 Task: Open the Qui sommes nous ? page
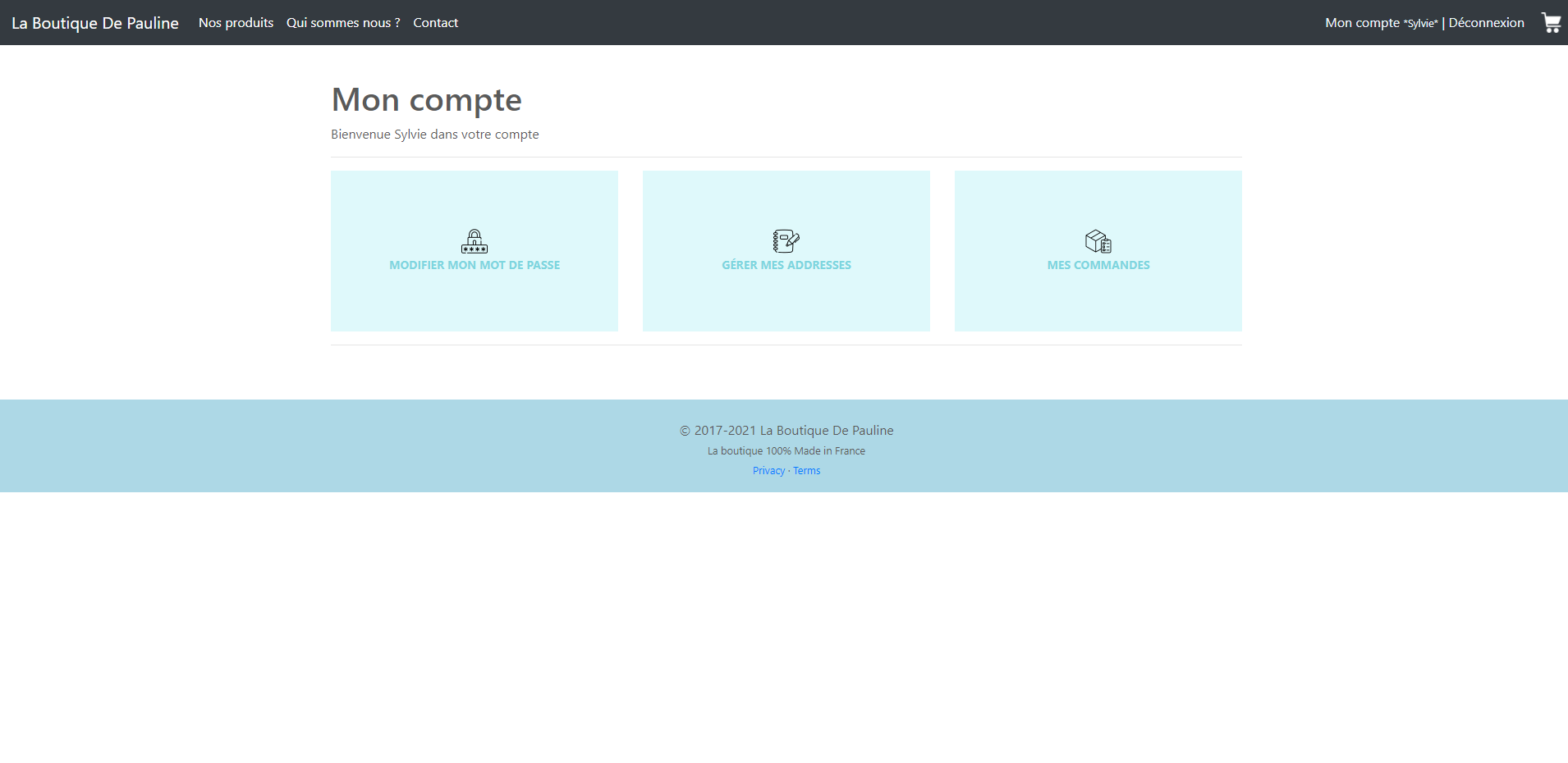343,22
